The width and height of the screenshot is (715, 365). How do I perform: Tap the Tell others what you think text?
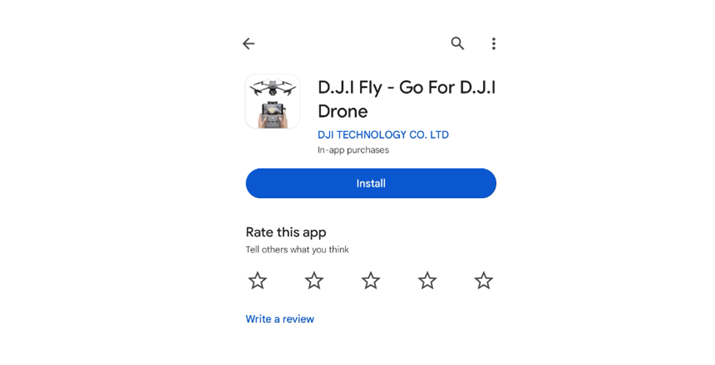(297, 250)
